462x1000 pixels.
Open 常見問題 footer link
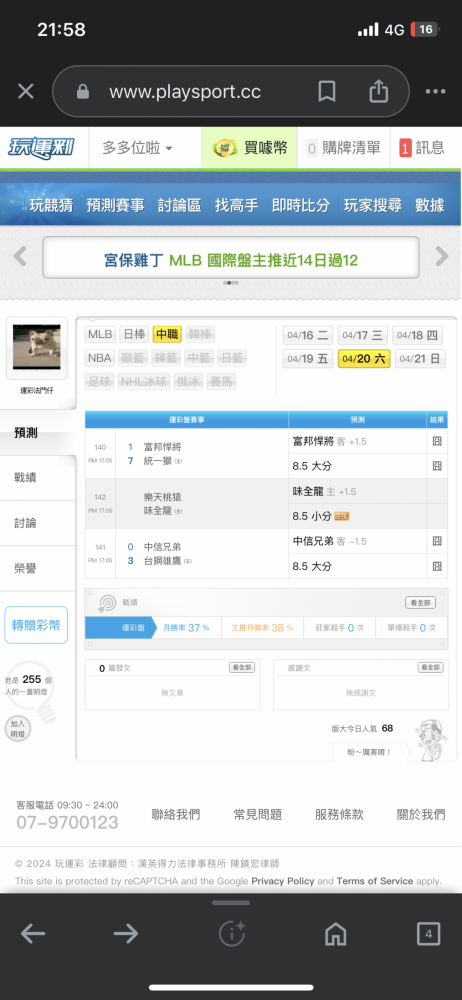(x=257, y=814)
